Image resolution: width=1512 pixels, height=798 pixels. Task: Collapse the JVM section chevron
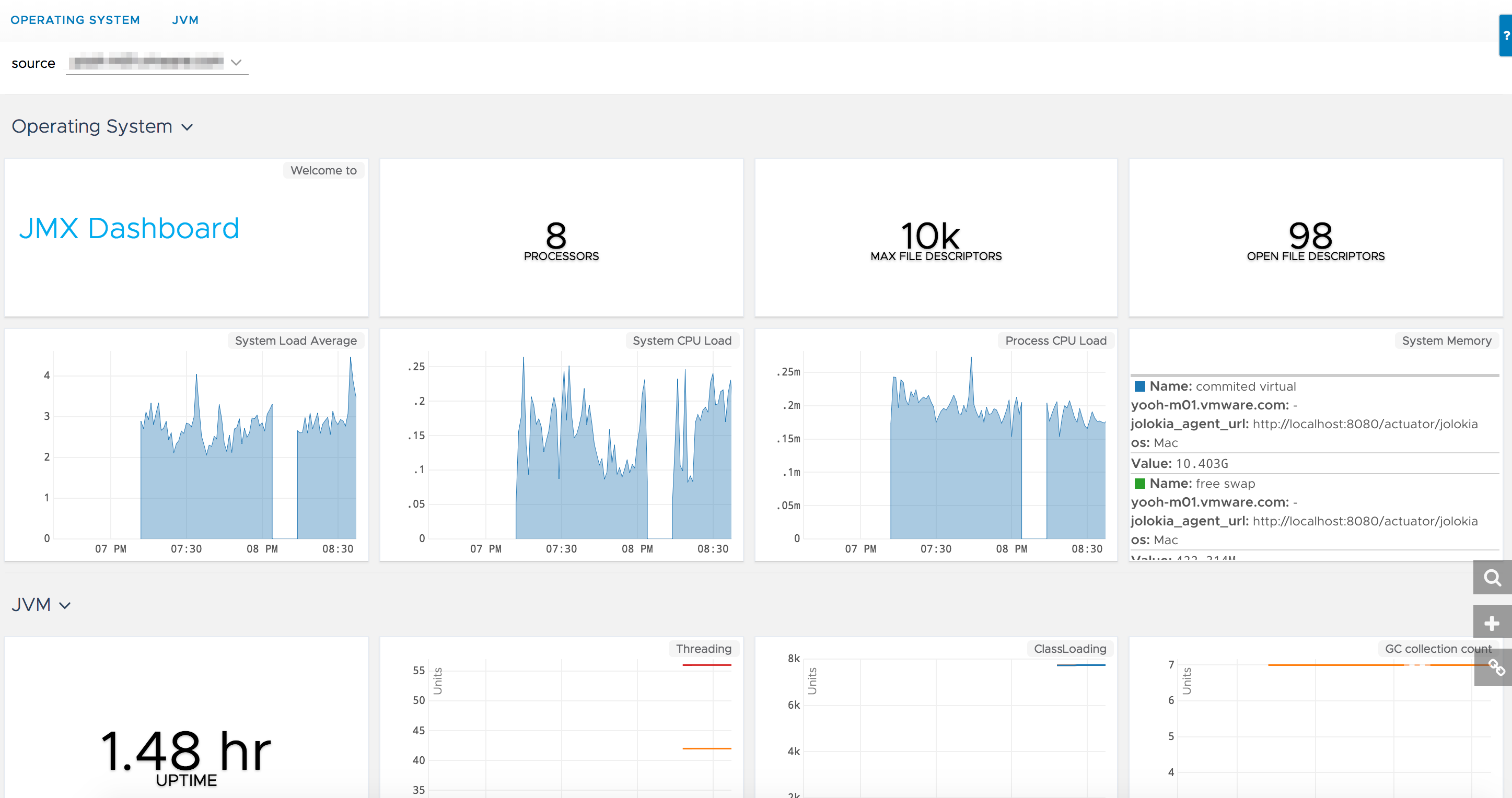65,605
